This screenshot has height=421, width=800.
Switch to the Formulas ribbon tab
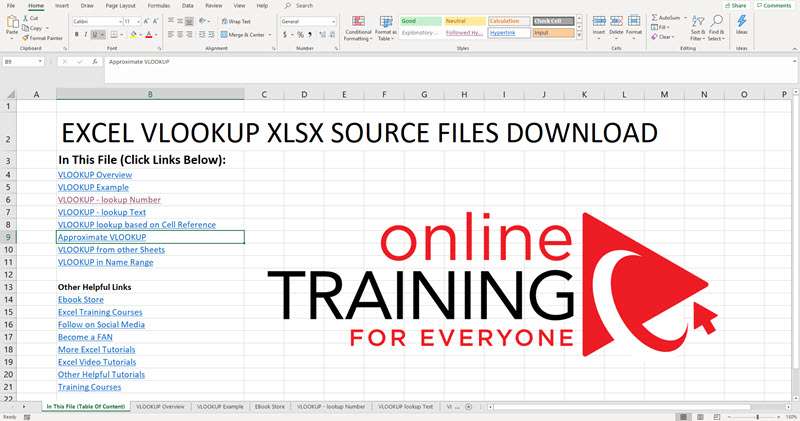pyautogui.click(x=159, y=6)
